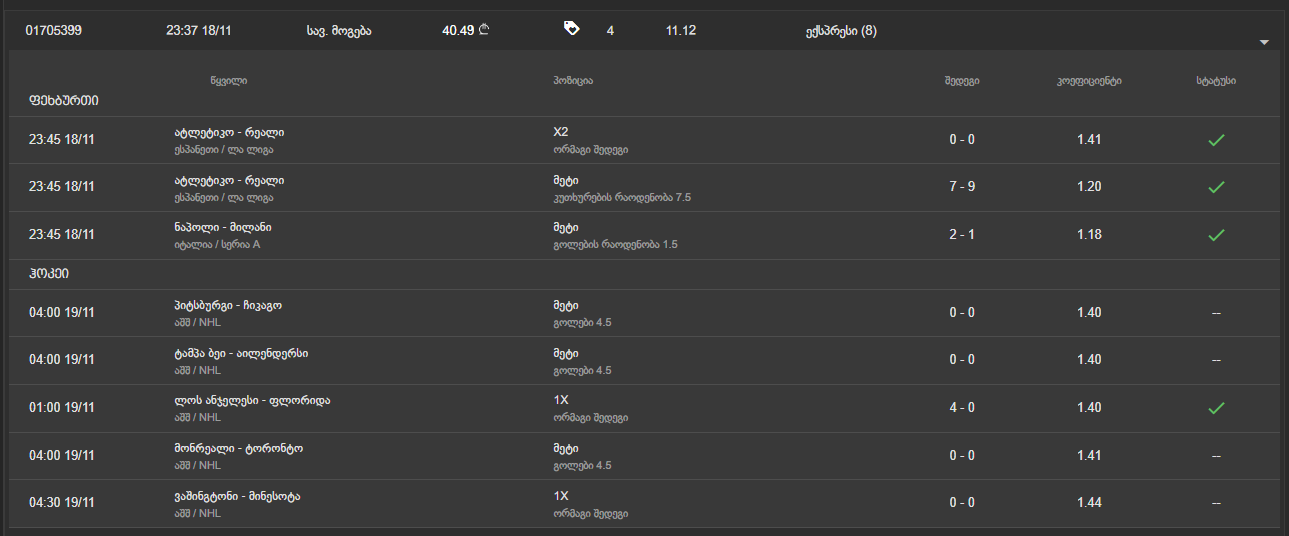This screenshot has height=536, width=1289.
Task: Click green checkmark for the 7 - 9 result
Action: tap(1216, 187)
